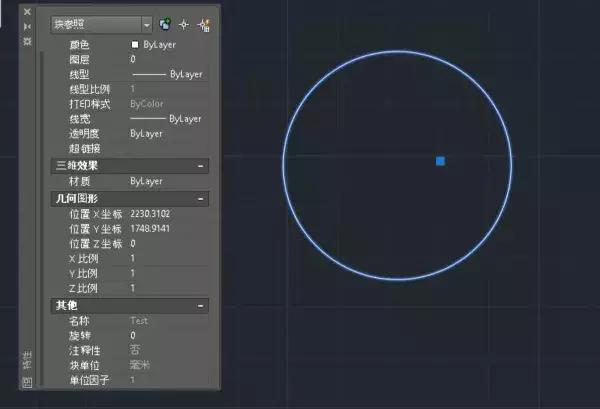Click the 注释性 value 否

tap(135, 350)
